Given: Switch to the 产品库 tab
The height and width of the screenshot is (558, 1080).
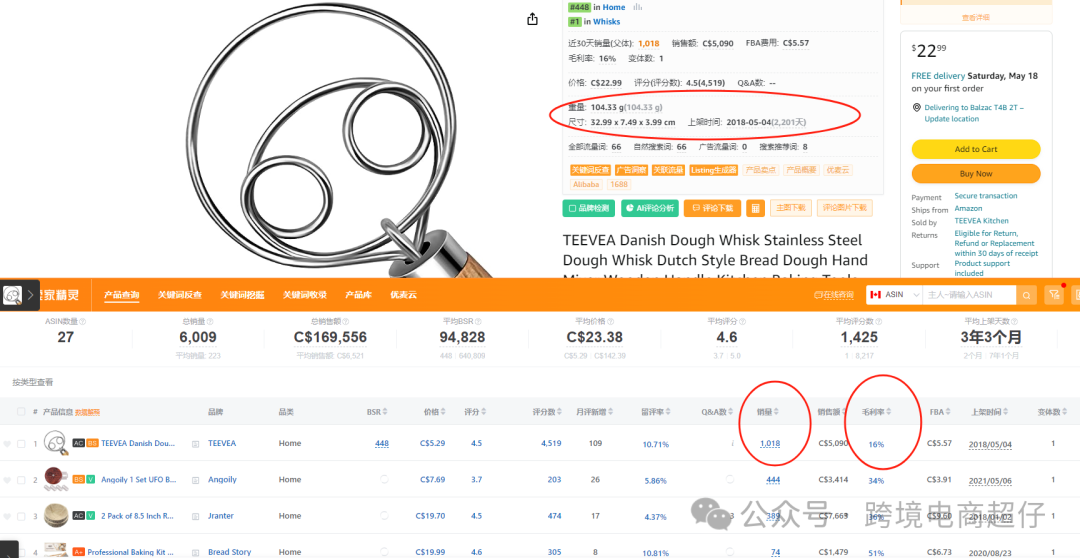Looking at the screenshot, I should click(358, 295).
